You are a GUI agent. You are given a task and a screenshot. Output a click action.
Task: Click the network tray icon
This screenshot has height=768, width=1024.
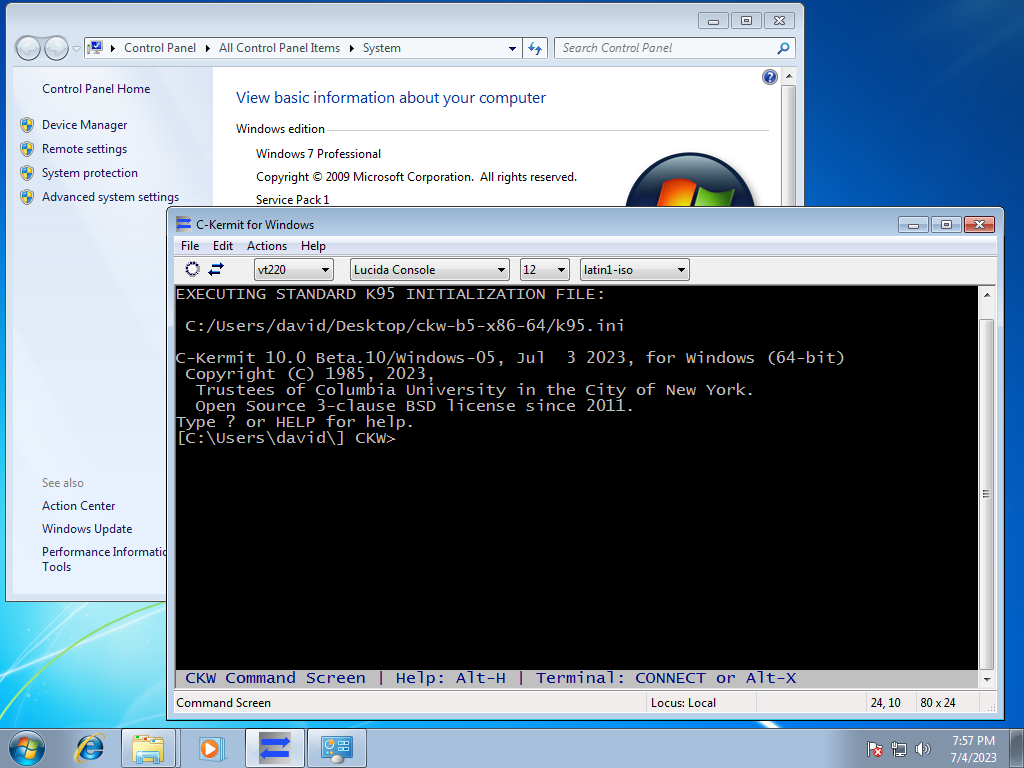pyautogui.click(x=899, y=749)
